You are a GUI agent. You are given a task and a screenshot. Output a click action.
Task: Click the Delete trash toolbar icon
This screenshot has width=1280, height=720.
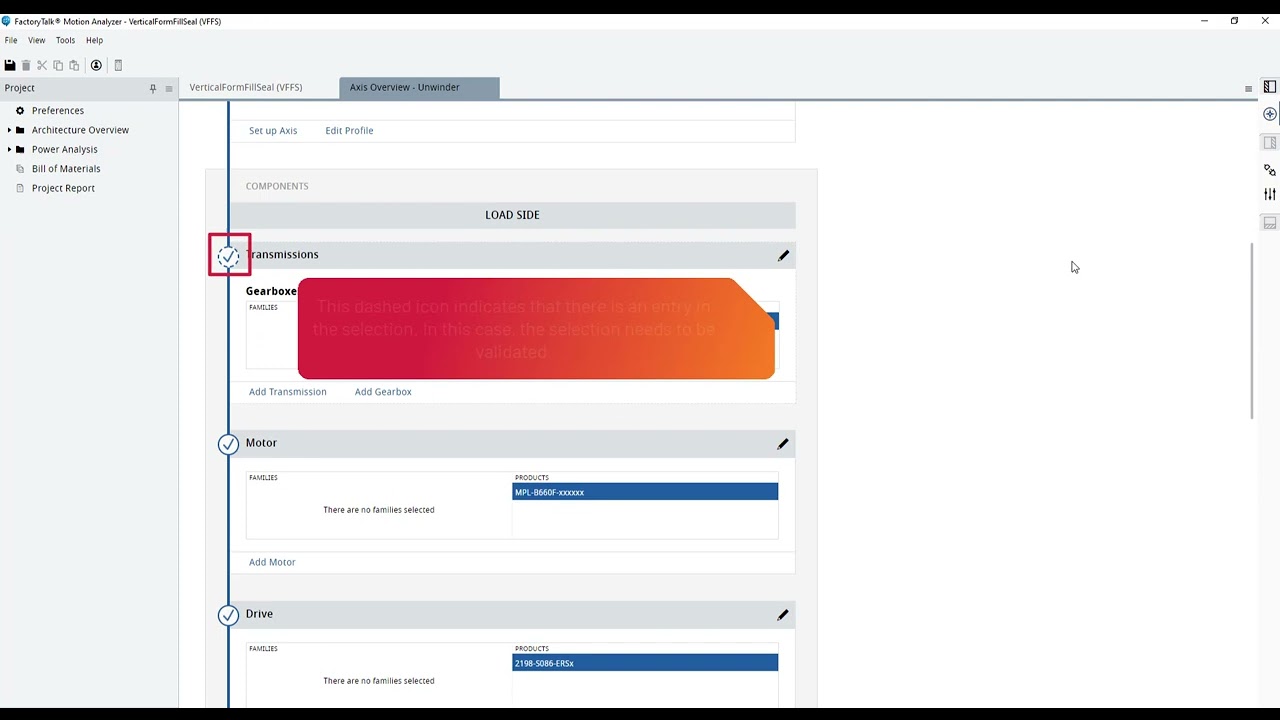(x=26, y=65)
